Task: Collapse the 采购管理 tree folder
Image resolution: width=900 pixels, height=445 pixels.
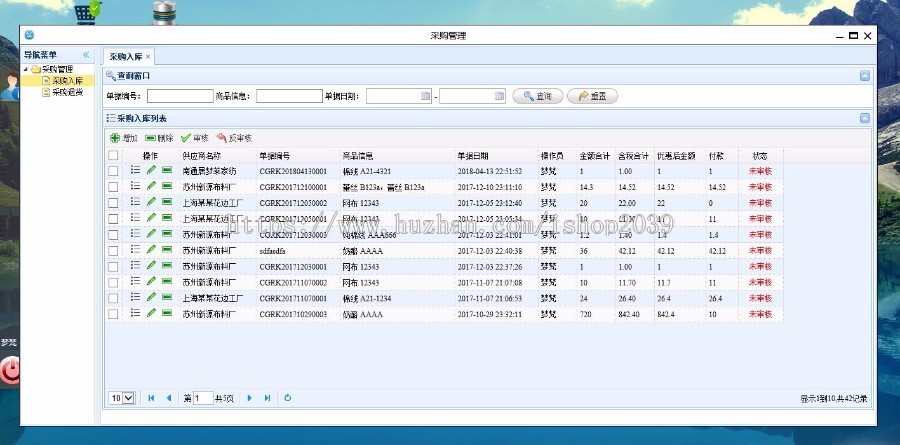Action: (x=25, y=69)
